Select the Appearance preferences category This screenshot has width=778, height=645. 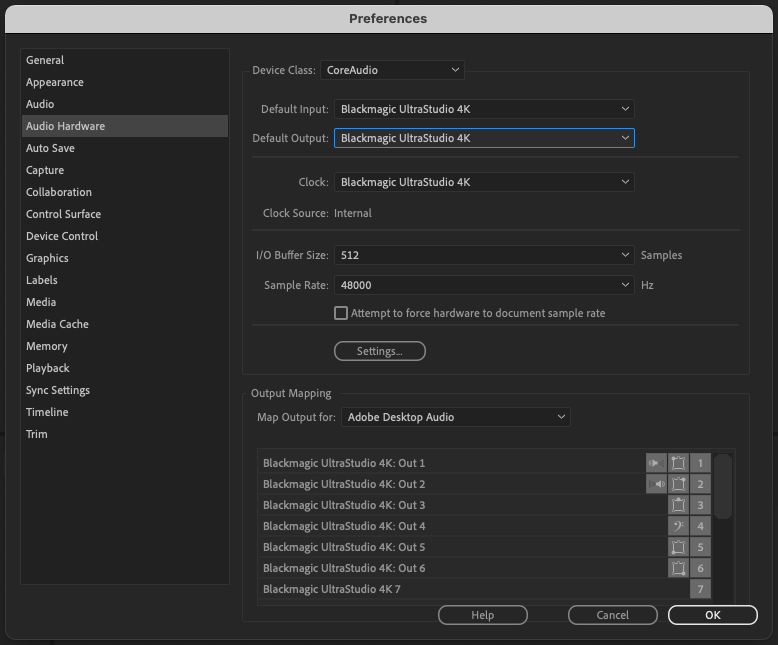(125, 82)
